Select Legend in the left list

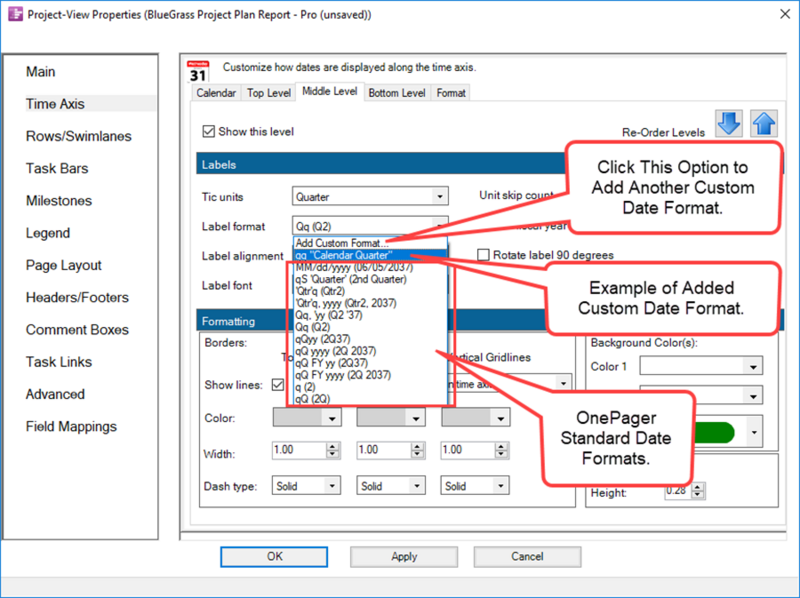pyautogui.click(x=48, y=233)
